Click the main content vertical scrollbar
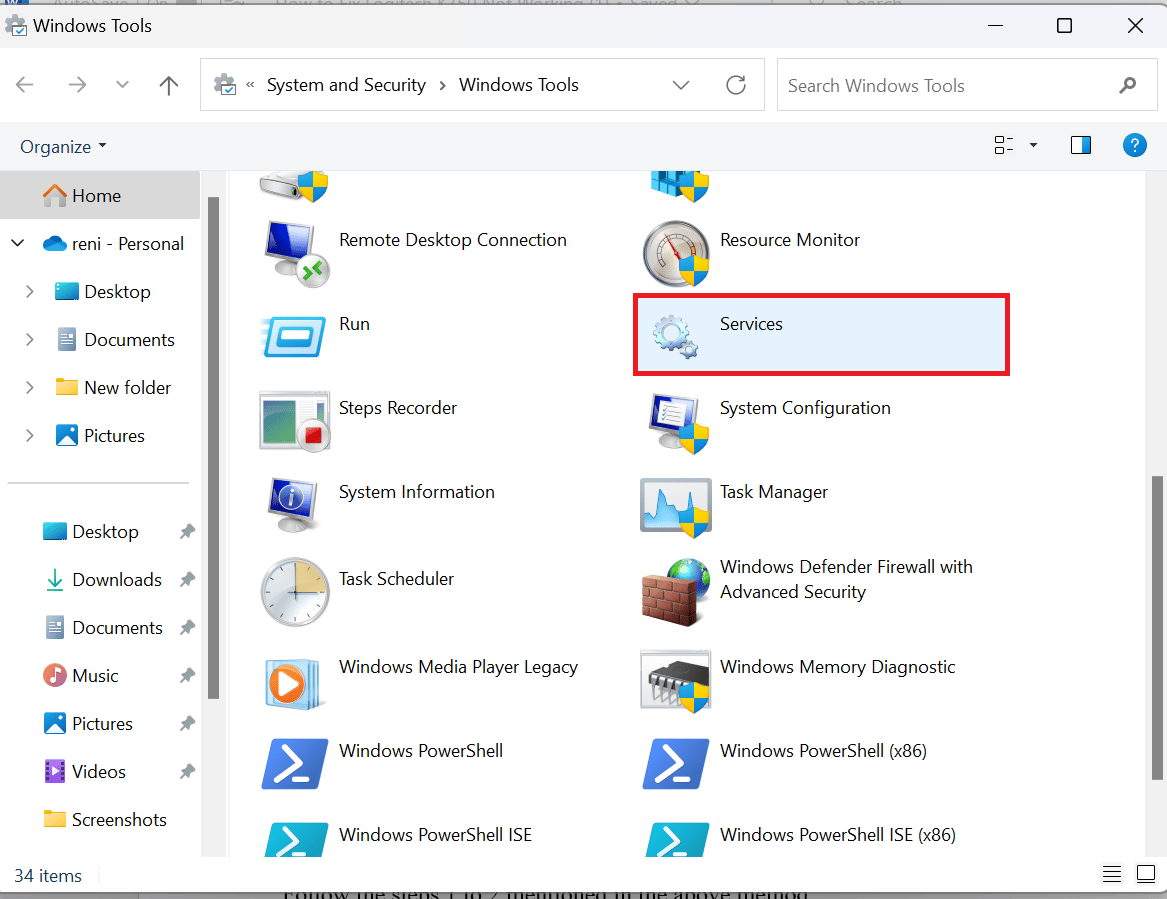Viewport: 1167px width, 899px height. pyautogui.click(x=1157, y=628)
